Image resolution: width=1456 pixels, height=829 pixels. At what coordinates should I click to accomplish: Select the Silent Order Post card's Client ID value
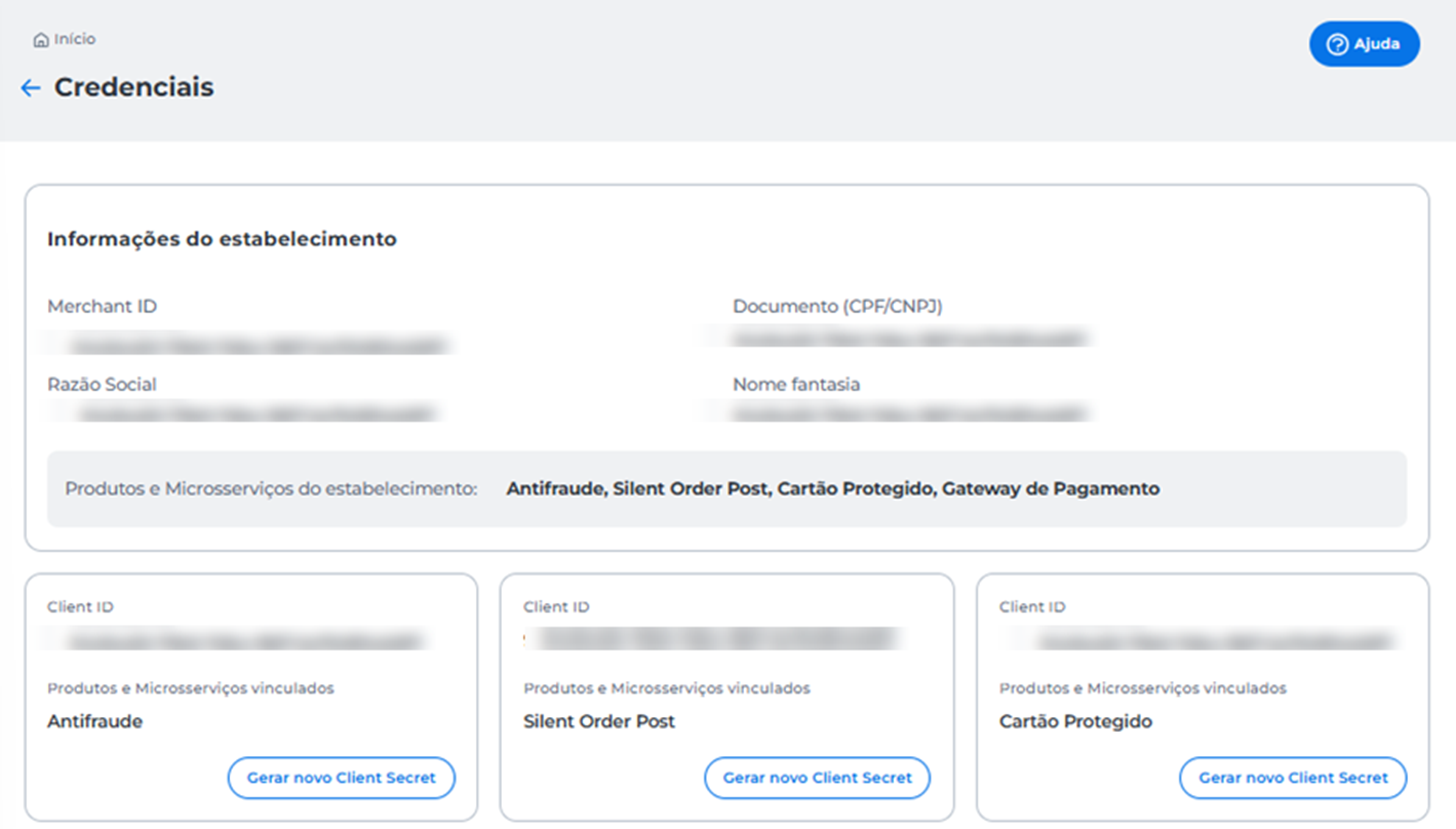(714, 638)
